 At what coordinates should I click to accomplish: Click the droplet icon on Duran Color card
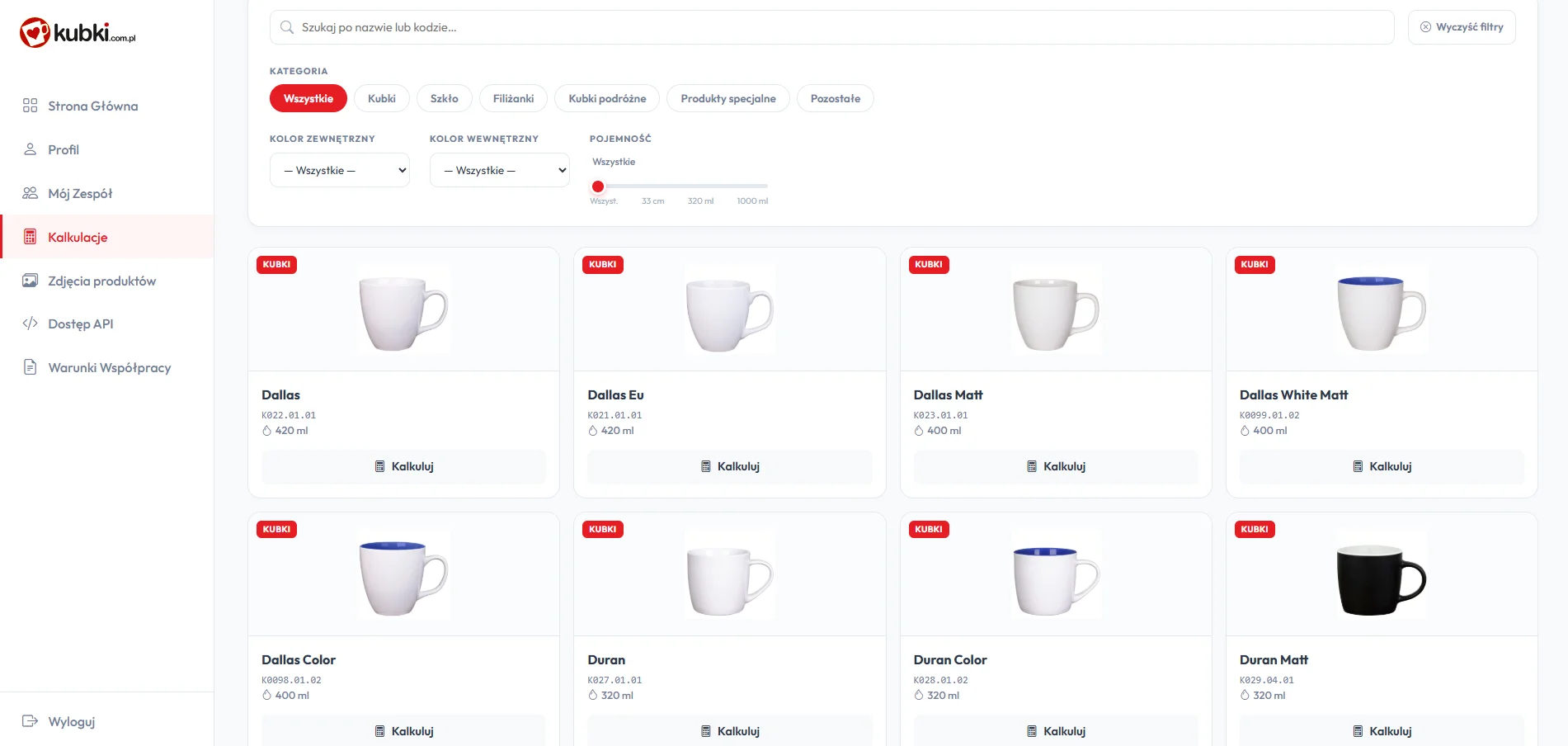point(919,696)
